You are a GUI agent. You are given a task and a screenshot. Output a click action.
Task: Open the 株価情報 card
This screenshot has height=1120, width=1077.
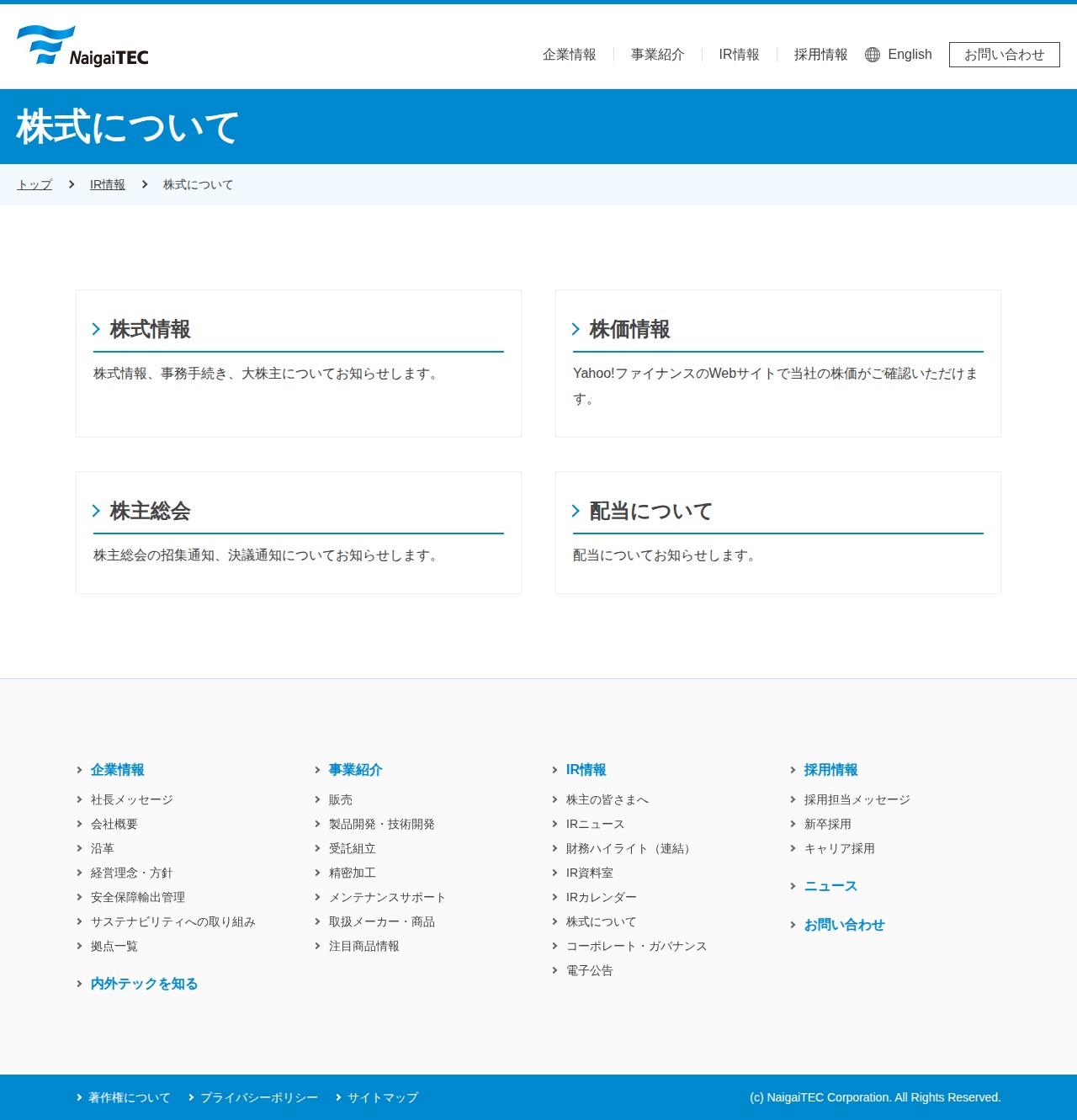point(778,364)
